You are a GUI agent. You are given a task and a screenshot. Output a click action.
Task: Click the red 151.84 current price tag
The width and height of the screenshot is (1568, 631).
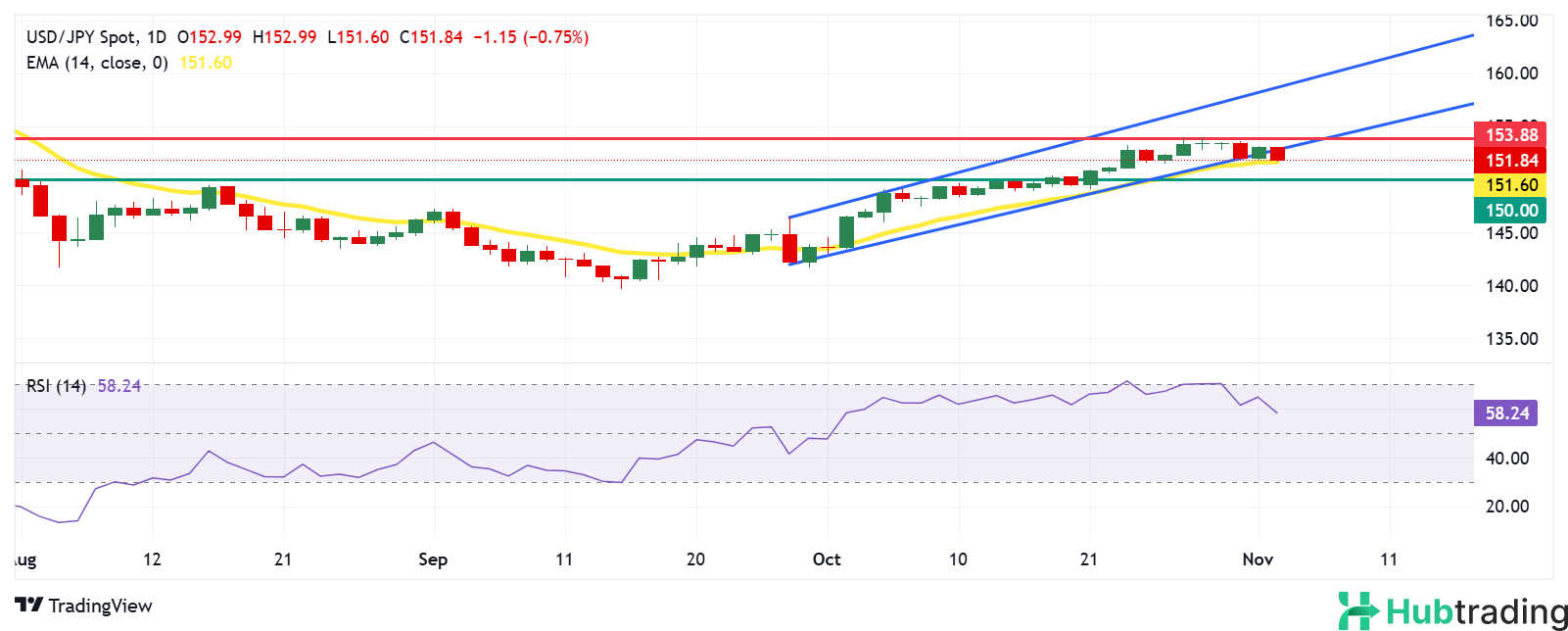pyautogui.click(x=1511, y=161)
